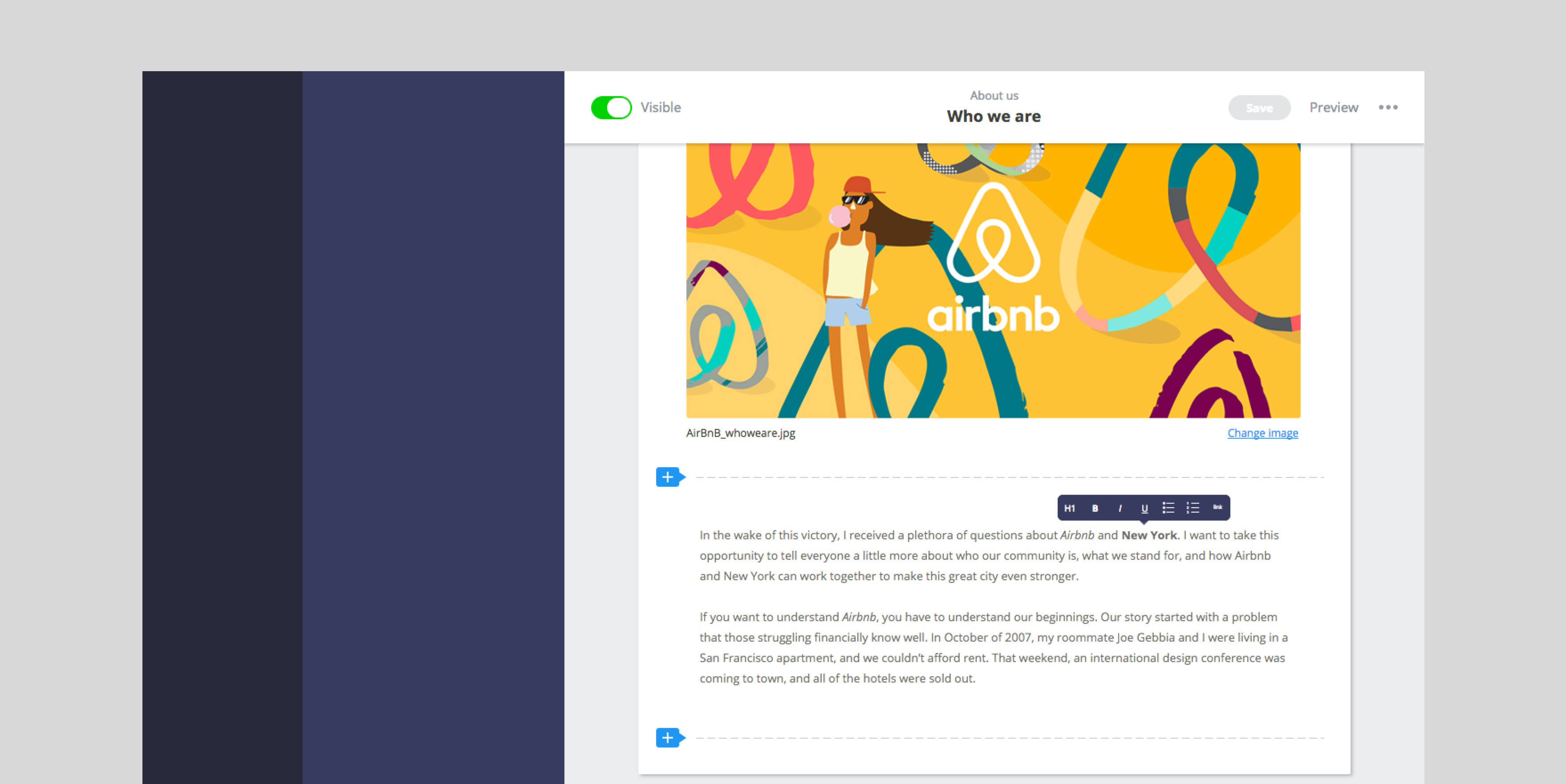This screenshot has height=784, width=1566.
Task: Click the bold 'New York' text
Action: (1149, 535)
